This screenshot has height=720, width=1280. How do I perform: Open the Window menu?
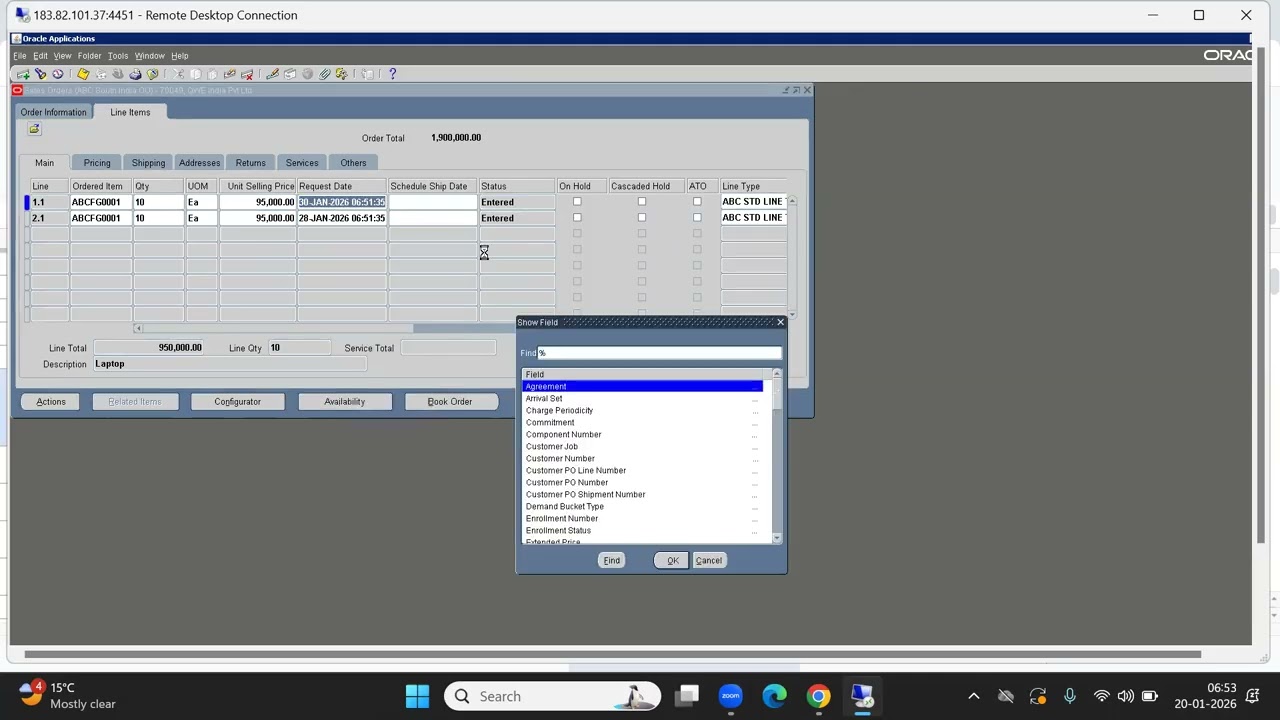coord(149,56)
